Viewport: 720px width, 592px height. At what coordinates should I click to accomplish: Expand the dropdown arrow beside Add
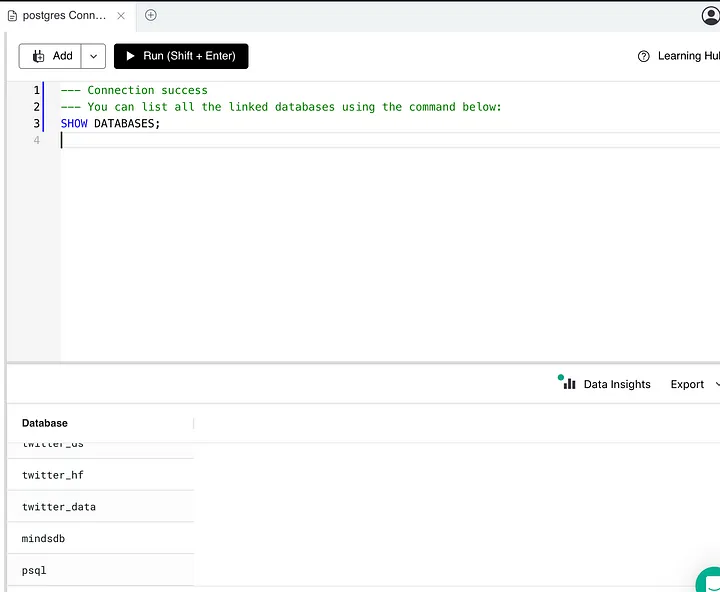(x=94, y=56)
